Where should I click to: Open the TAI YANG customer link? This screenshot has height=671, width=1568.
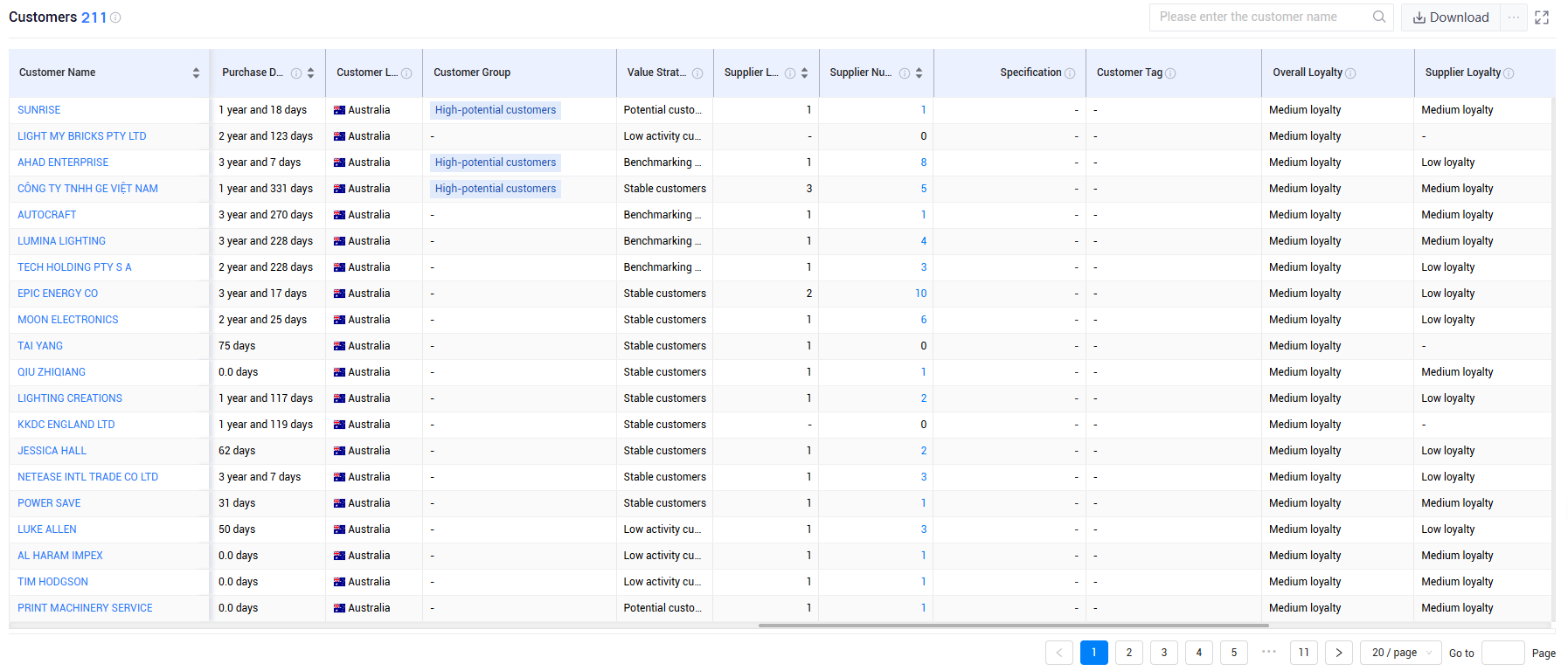coord(40,346)
